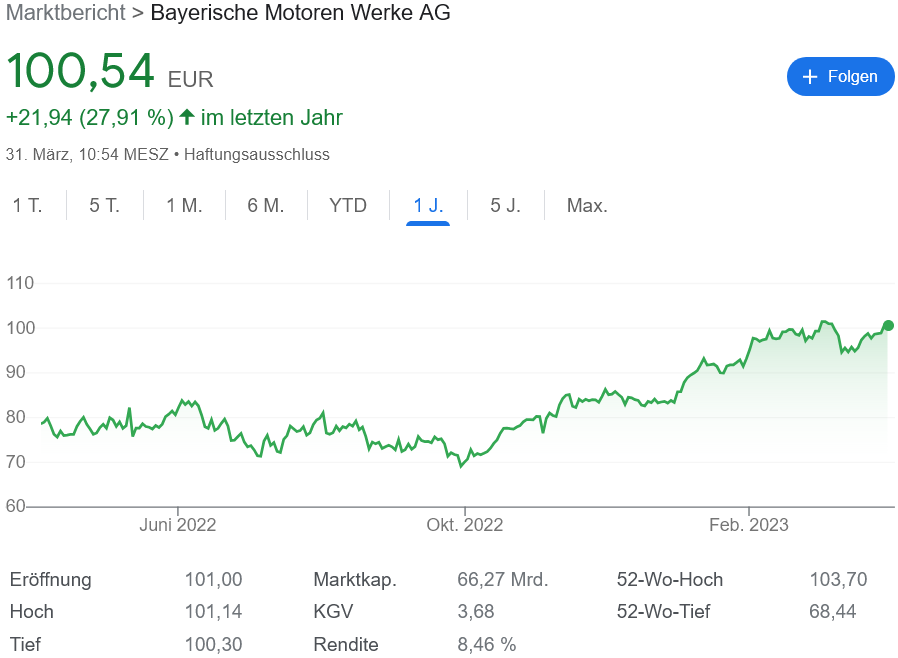Image resolution: width=898 pixels, height=658 pixels.
Task: Switch to the 1 T. time range
Action: point(28,206)
